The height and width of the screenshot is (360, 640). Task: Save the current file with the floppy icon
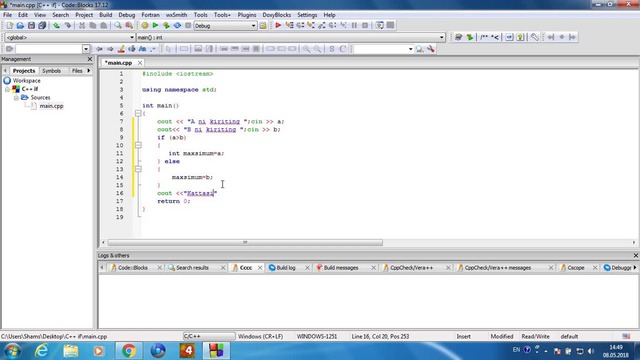click(31, 25)
